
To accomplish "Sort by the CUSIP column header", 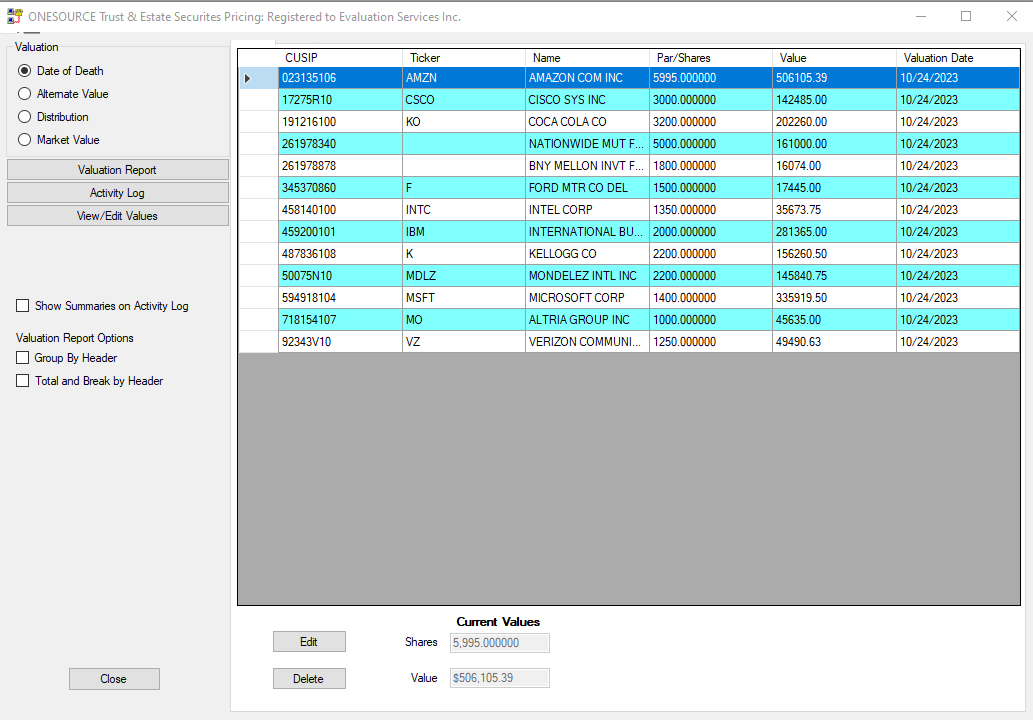I will coord(340,58).
